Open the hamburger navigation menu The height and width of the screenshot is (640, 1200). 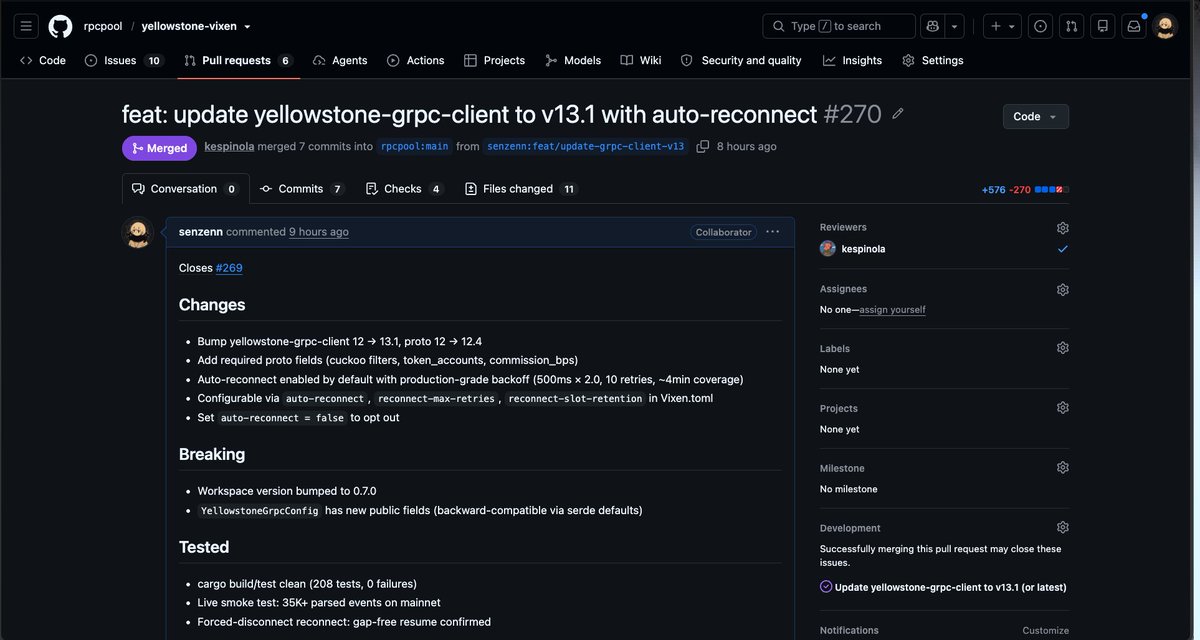pos(26,26)
